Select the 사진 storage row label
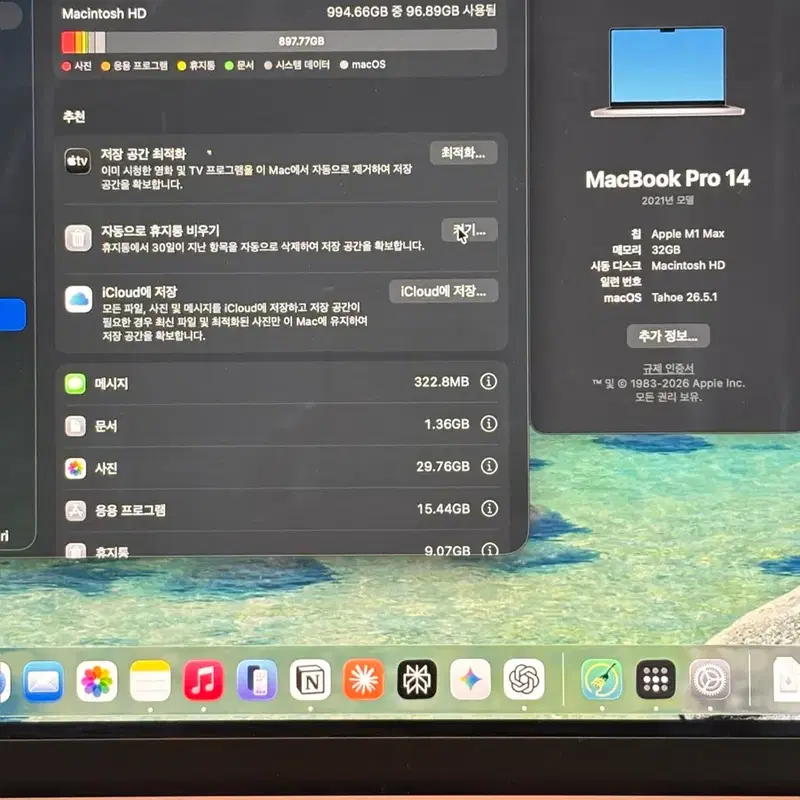The height and width of the screenshot is (800, 800). tap(106, 468)
